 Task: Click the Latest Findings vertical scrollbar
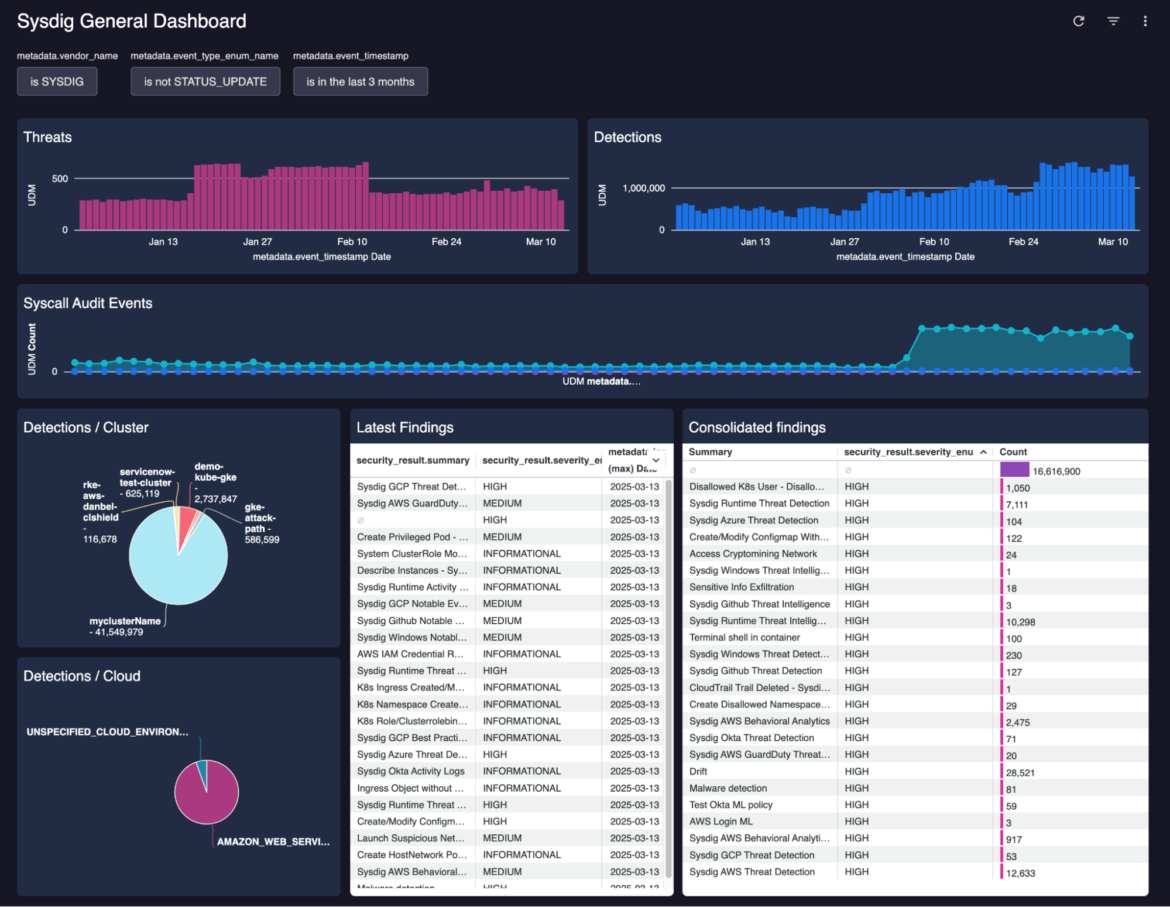click(669, 679)
